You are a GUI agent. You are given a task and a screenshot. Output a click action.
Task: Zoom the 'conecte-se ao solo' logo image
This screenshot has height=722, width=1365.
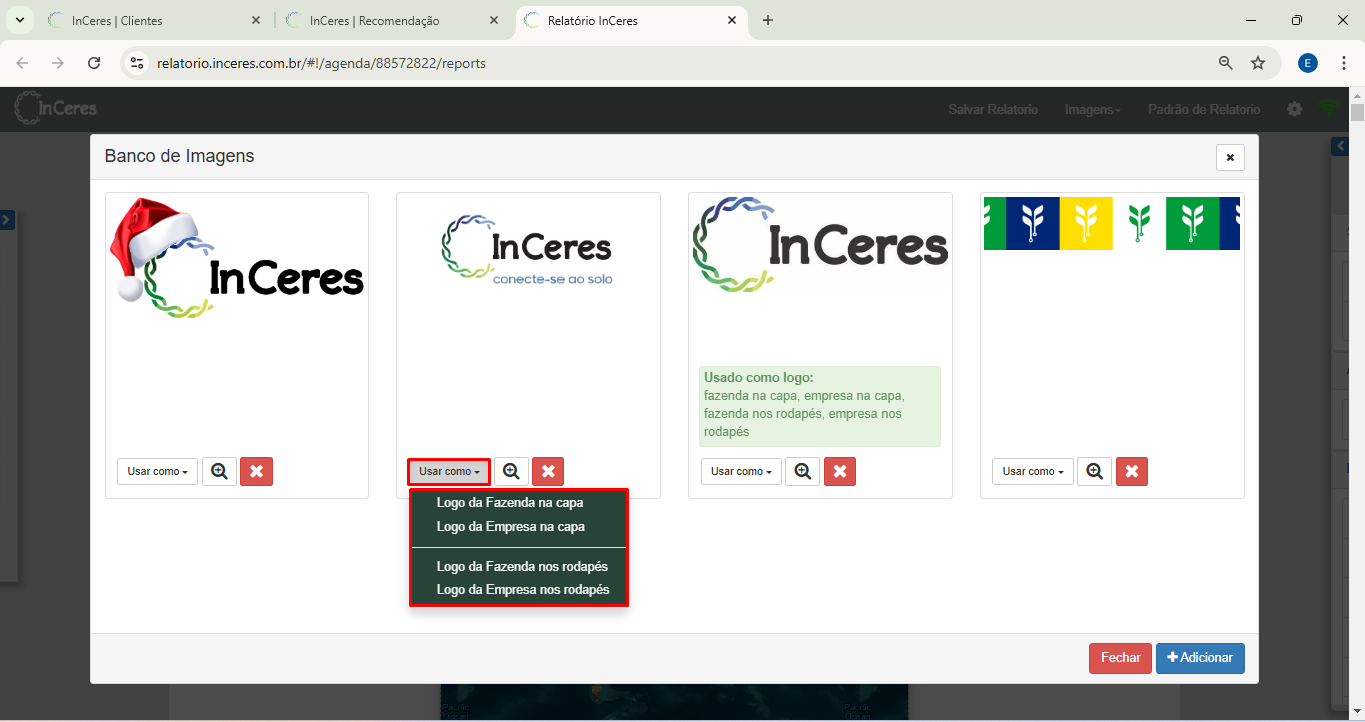[511, 471]
